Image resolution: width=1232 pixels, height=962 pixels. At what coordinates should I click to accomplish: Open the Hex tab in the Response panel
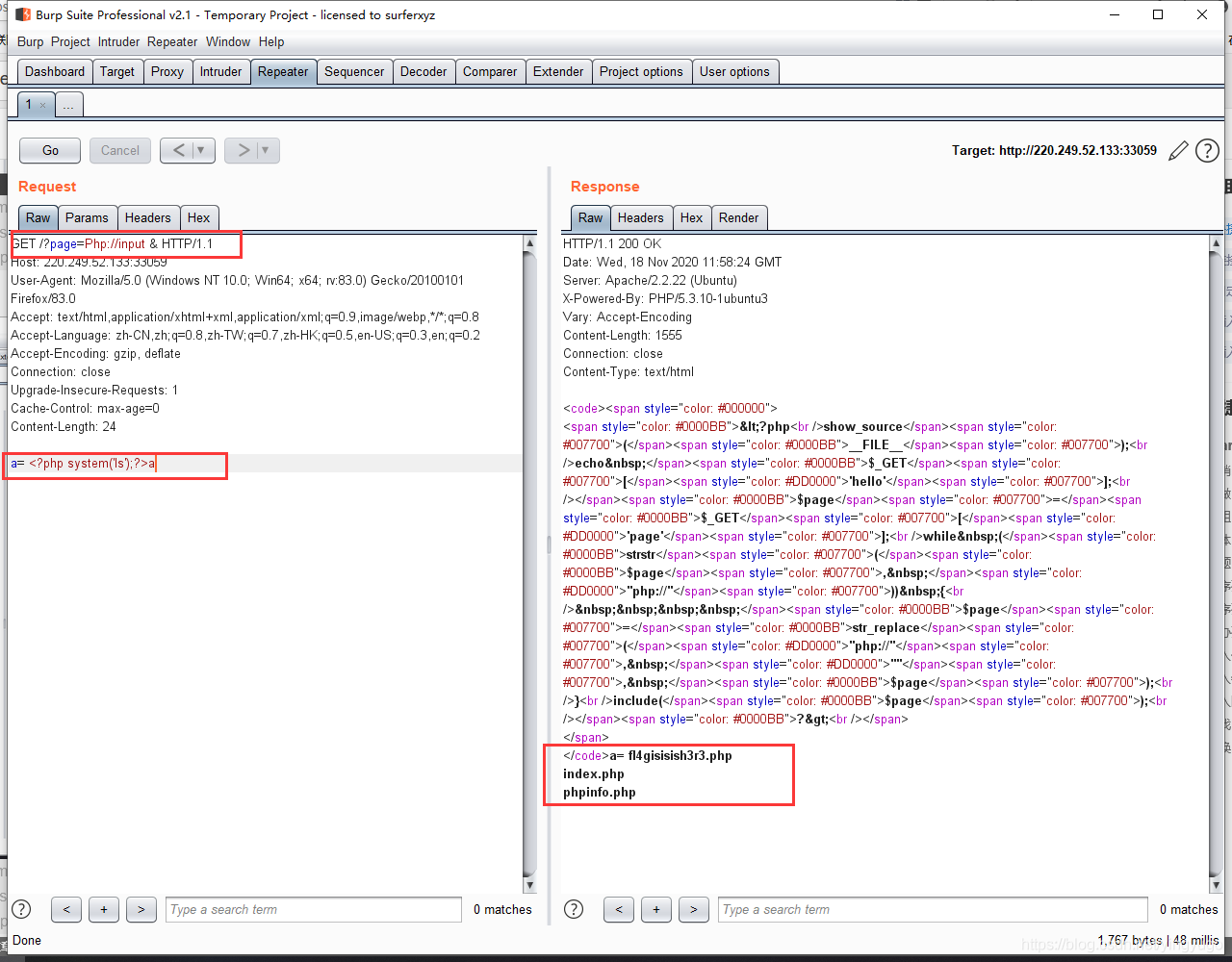pos(691,217)
